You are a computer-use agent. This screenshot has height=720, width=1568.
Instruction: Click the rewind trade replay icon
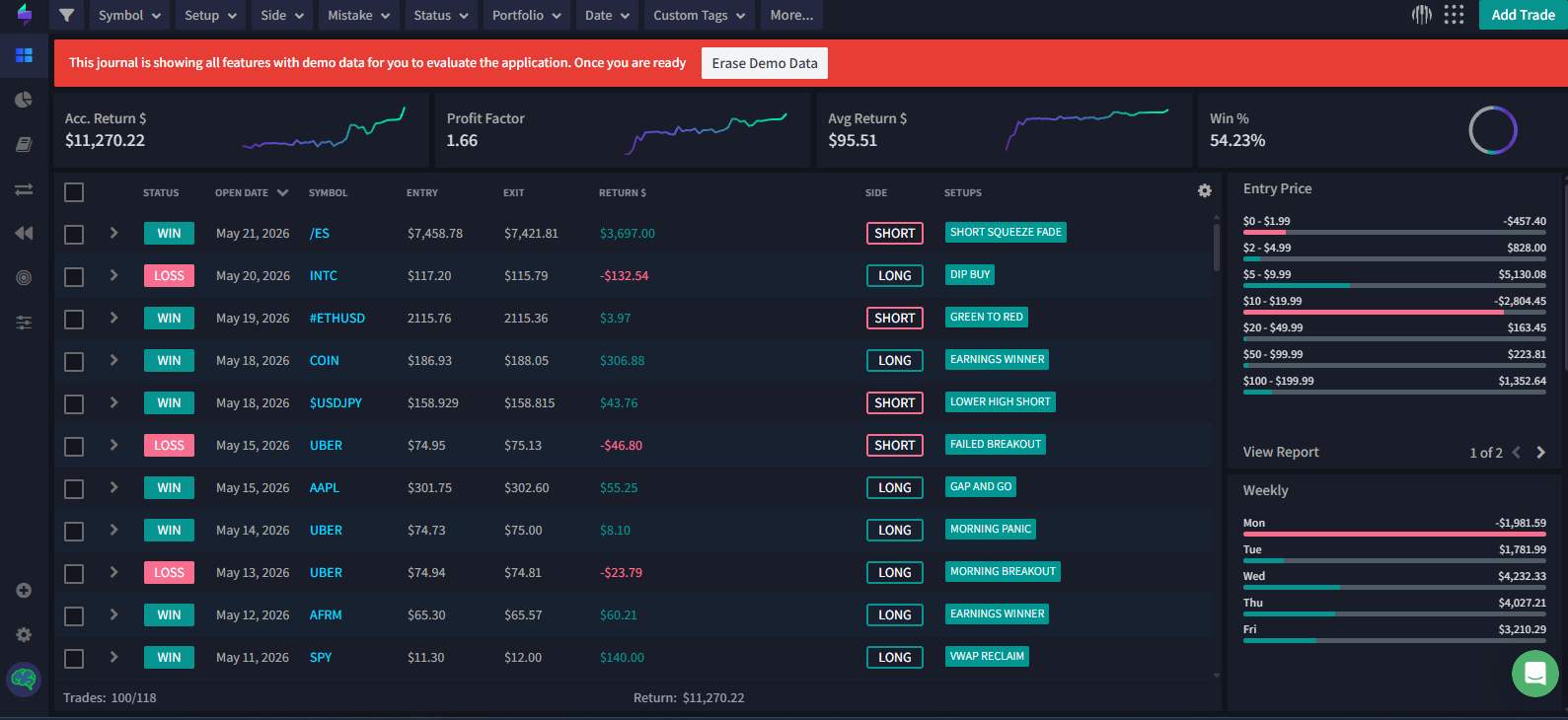24,233
